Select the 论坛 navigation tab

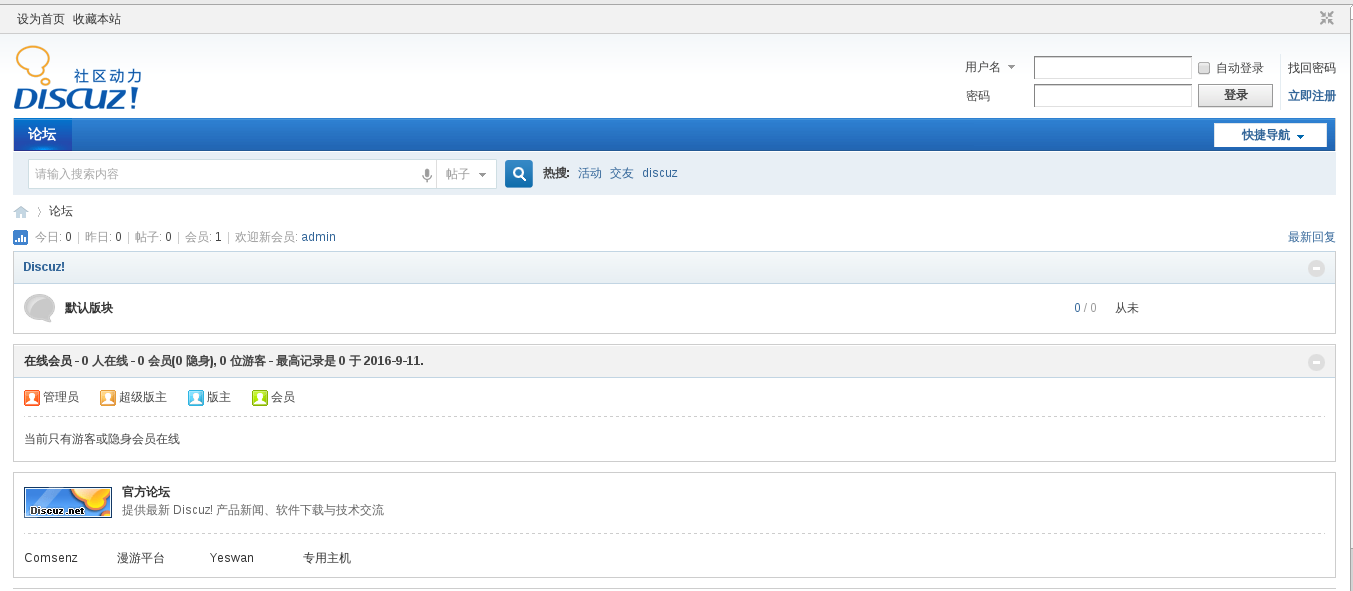coord(42,135)
